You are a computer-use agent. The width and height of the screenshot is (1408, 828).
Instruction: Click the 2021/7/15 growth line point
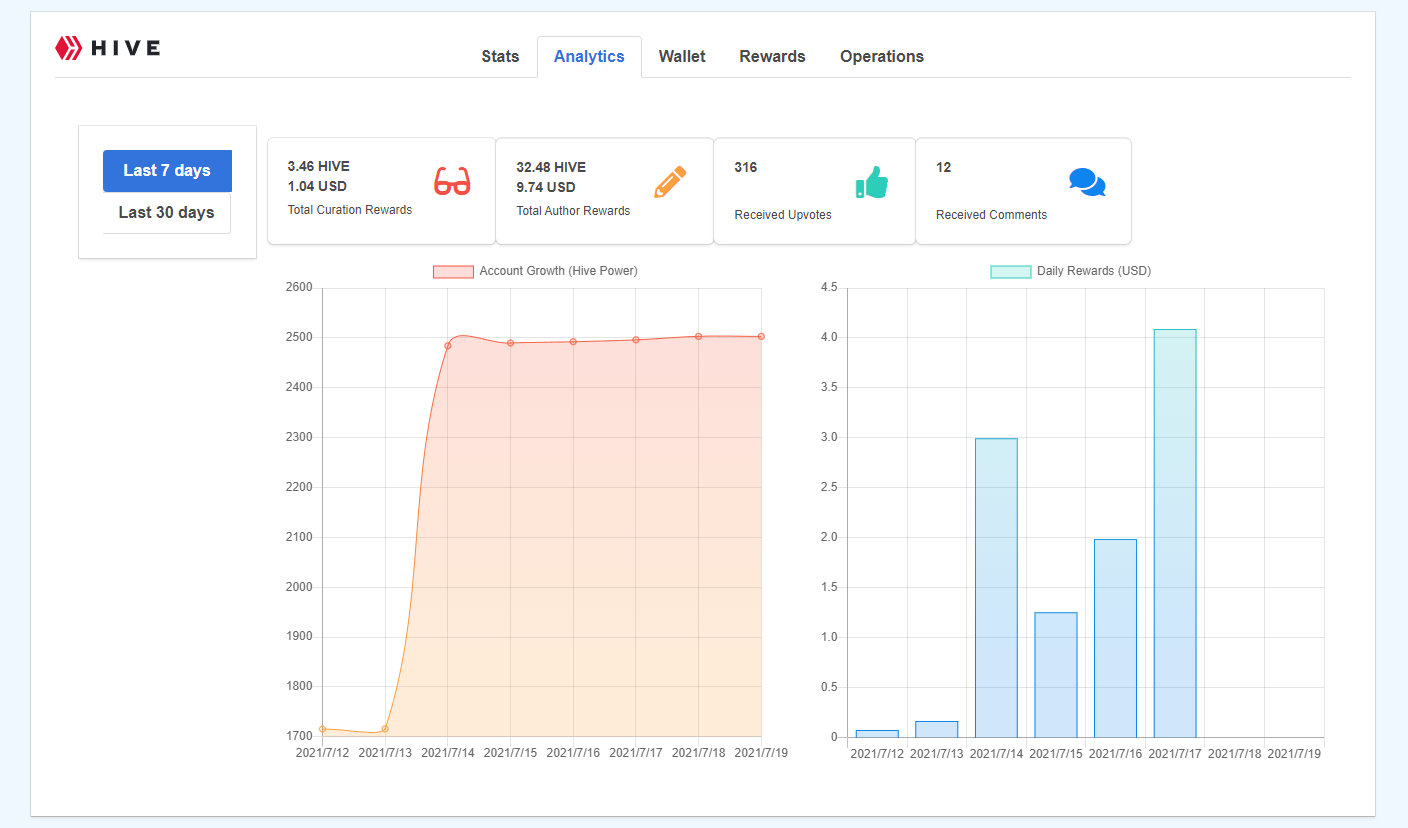point(510,343)
